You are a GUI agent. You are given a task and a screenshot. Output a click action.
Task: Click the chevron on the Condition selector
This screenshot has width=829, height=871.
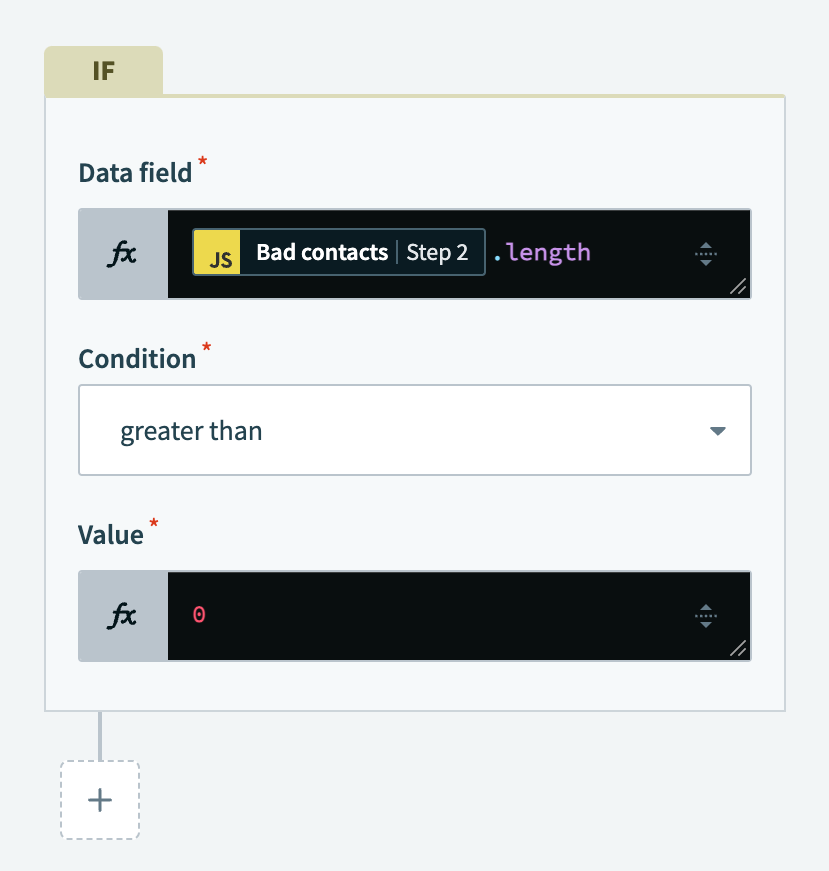coord(718,430)
